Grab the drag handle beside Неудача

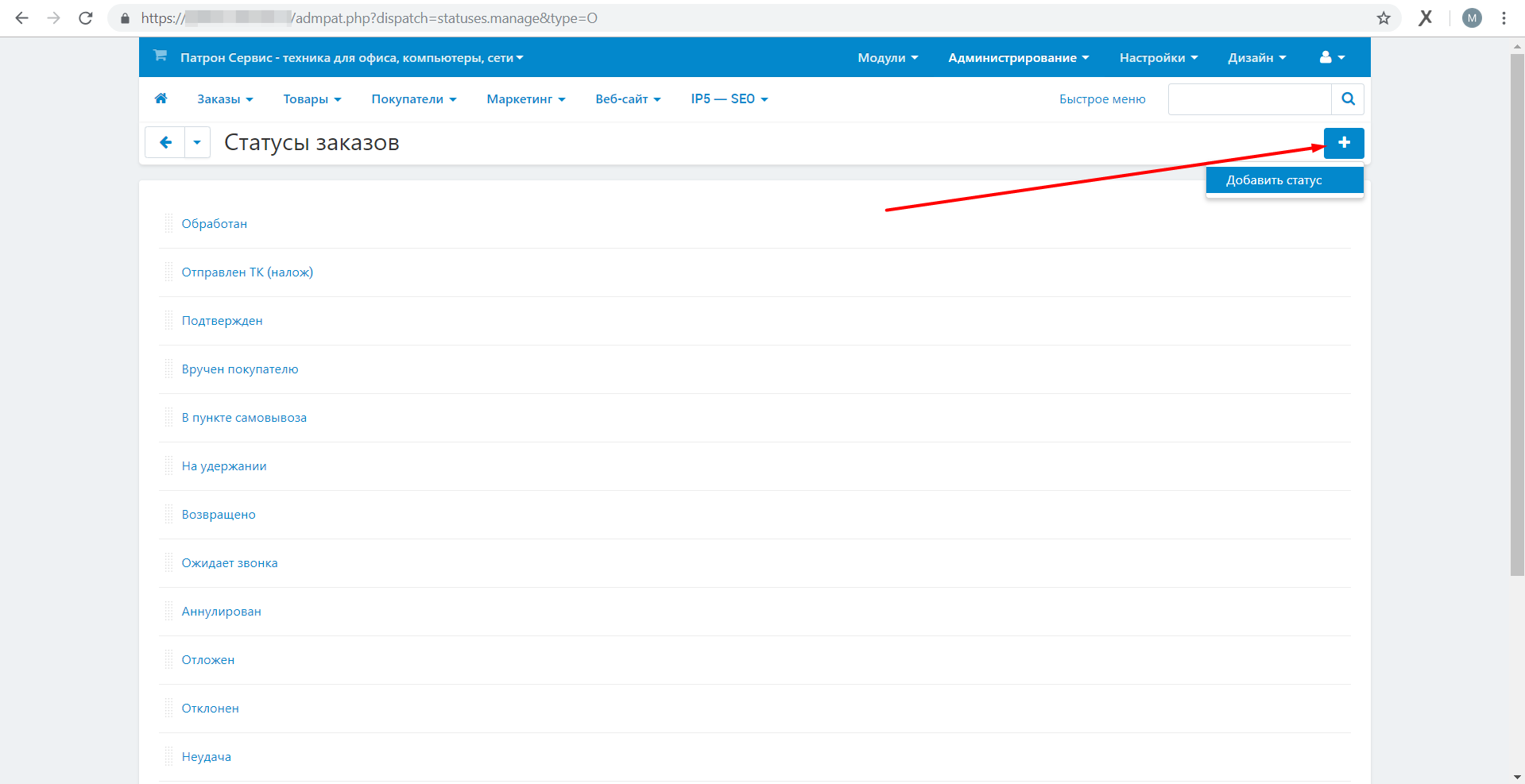[168, 756]
